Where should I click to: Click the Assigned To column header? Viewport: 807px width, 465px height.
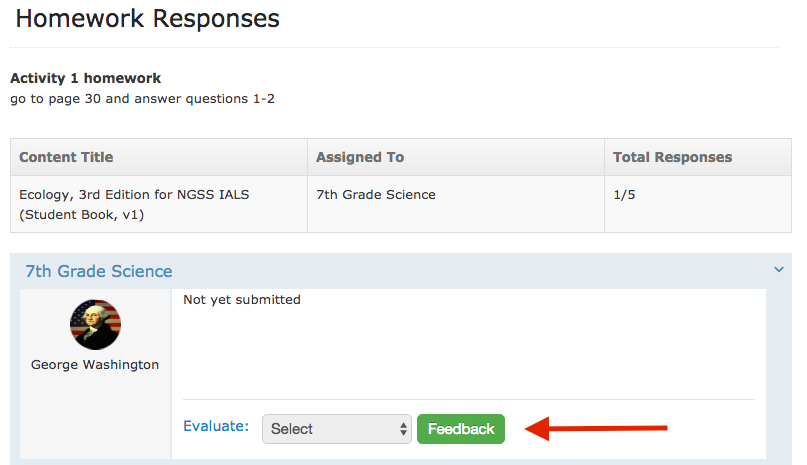pos(360,157)
